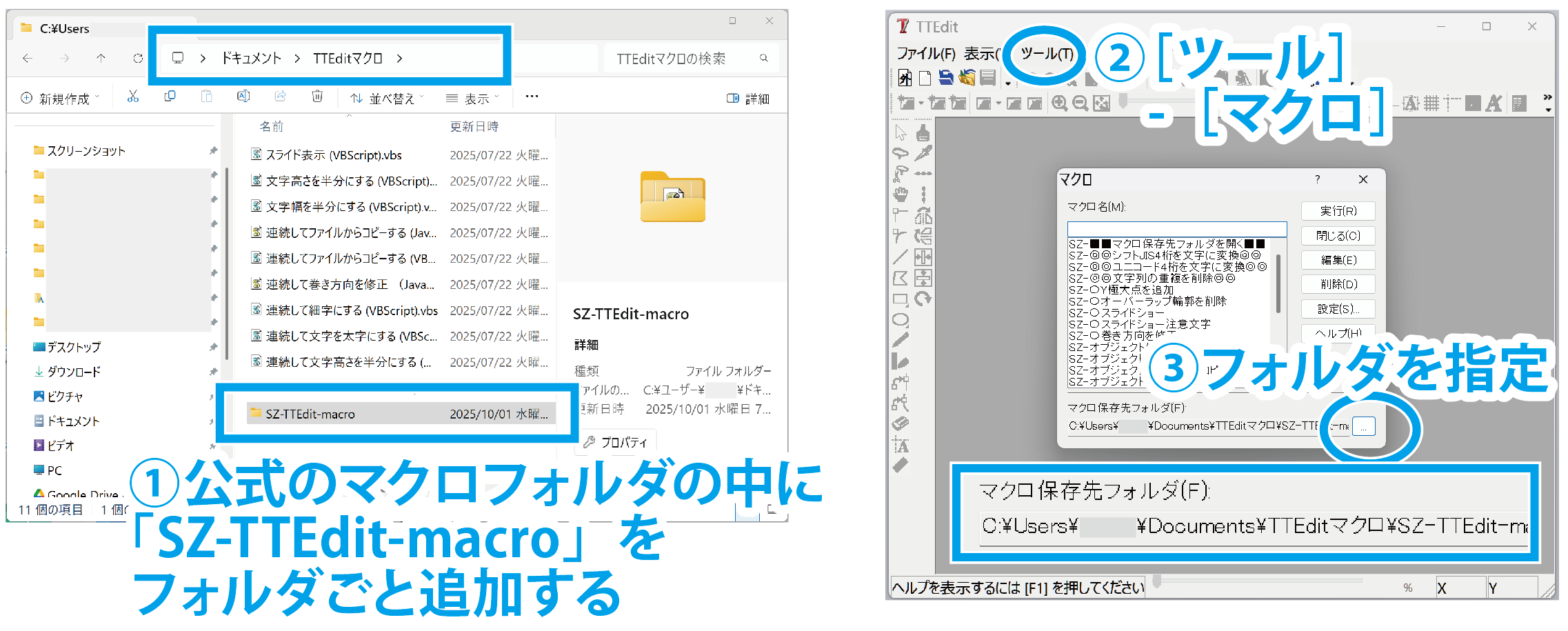
Task: Click the zoom in magnifier icon in TTEdit
Action: tap(1059, 103)
